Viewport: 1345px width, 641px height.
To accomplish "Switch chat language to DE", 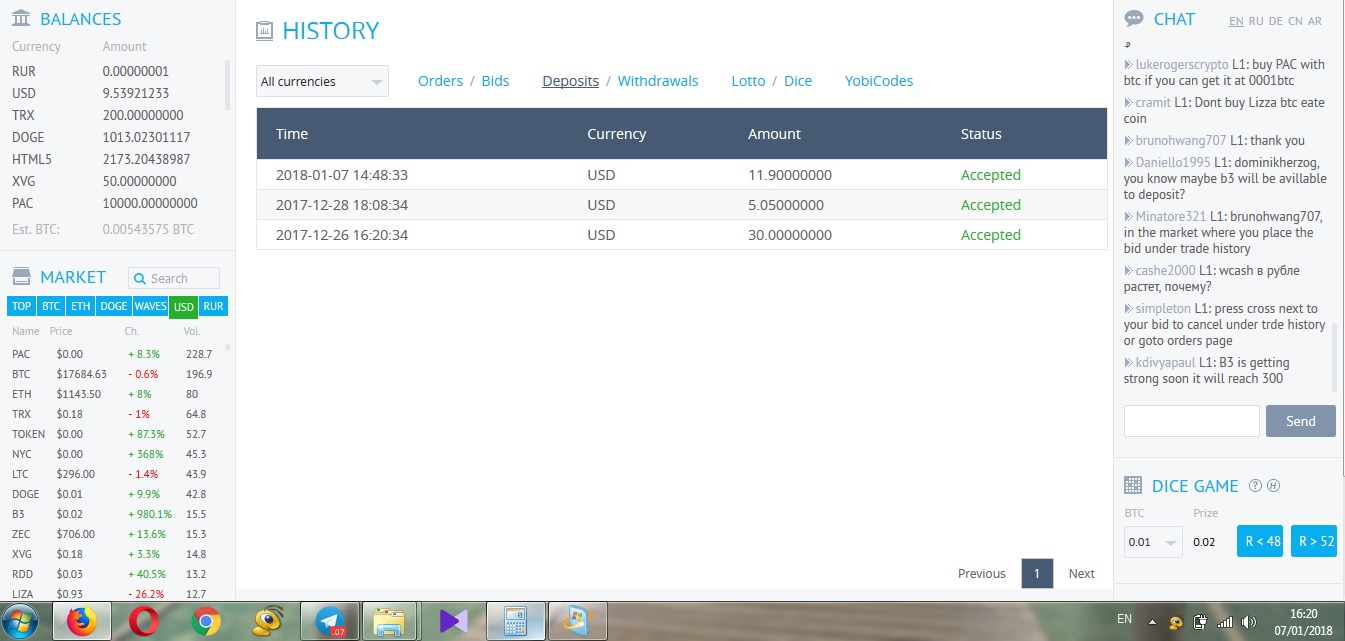I will click(x=1275, y=21).
